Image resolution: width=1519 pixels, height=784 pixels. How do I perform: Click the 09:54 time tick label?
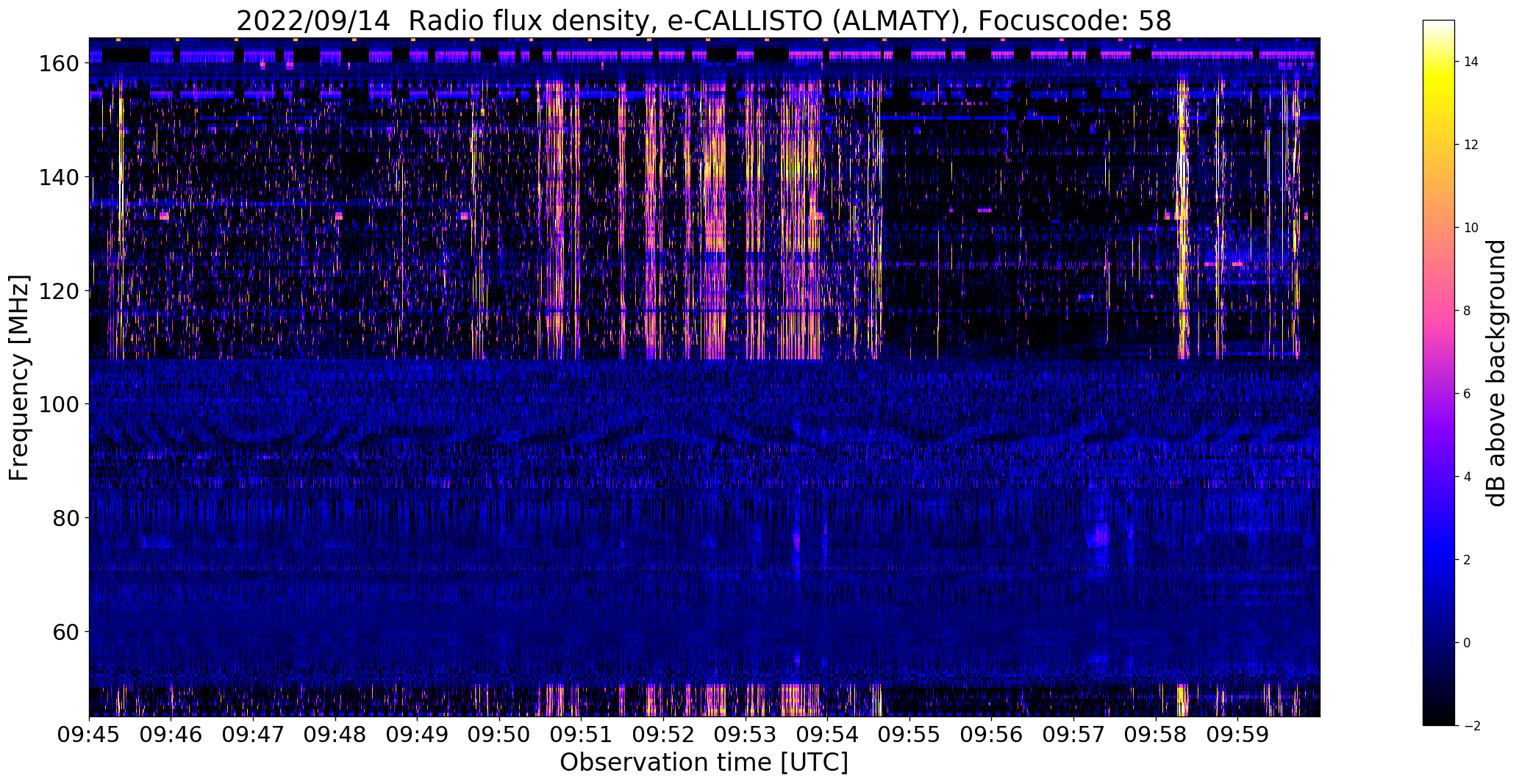[827, 734]
